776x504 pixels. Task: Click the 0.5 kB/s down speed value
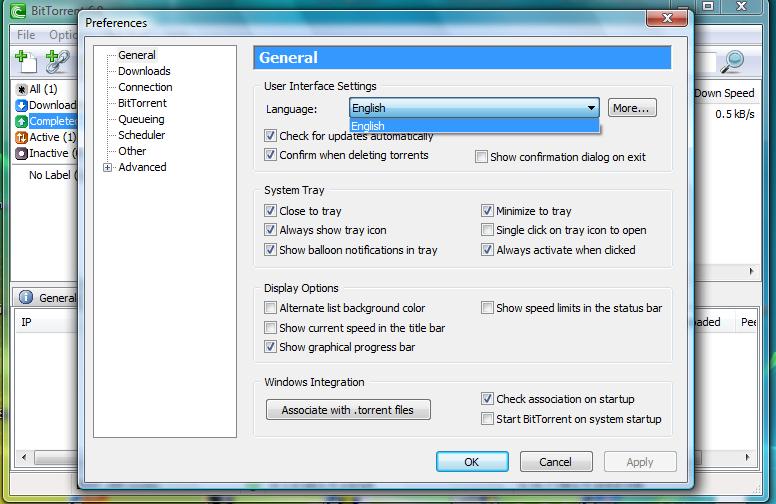click(734, 114)
